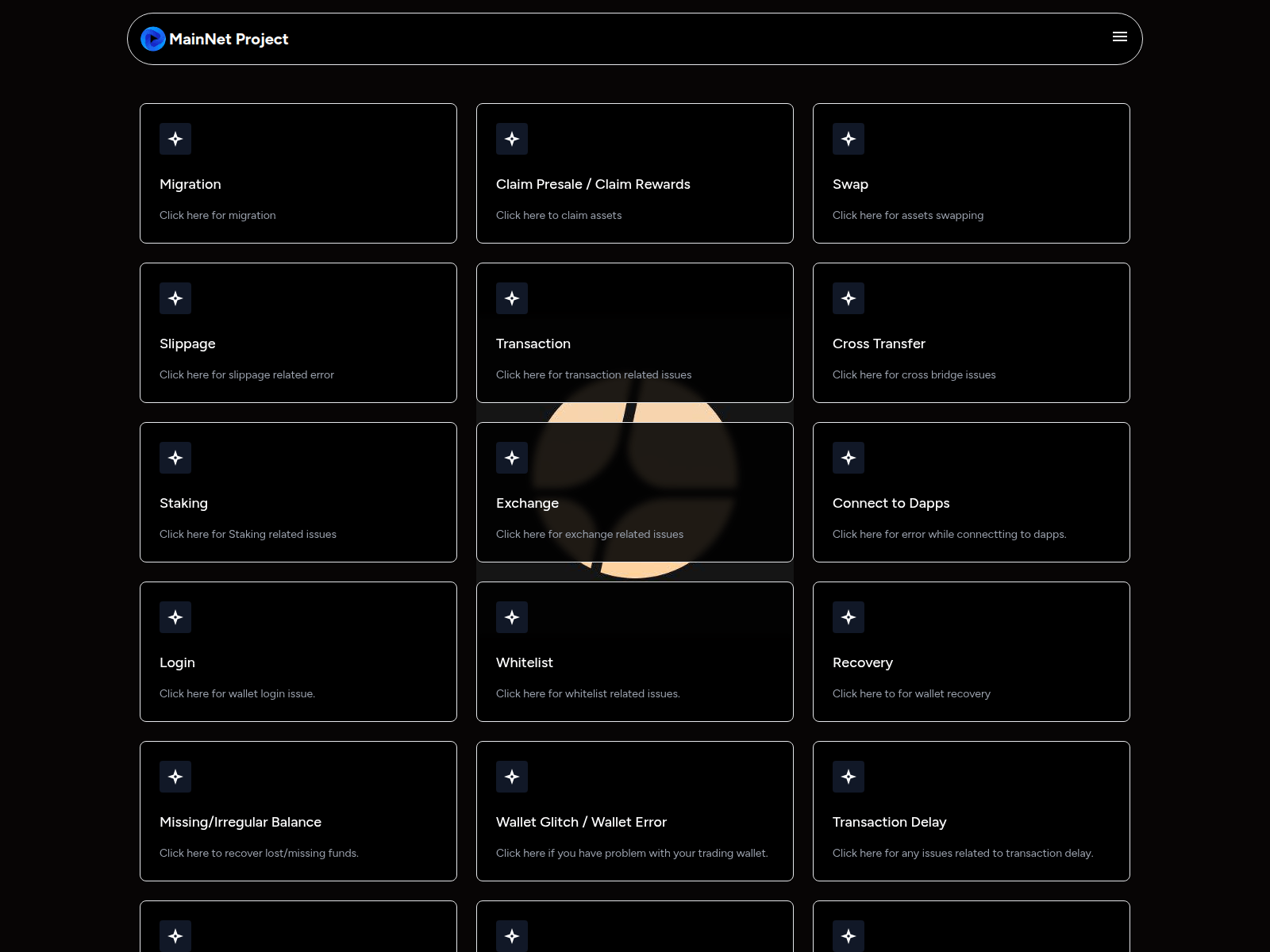The height and width of the screenshot is (952, 1270).
Task: Click the sparkle icon on Missing/Irregular Balance card
Action: [x=175, y=777]
